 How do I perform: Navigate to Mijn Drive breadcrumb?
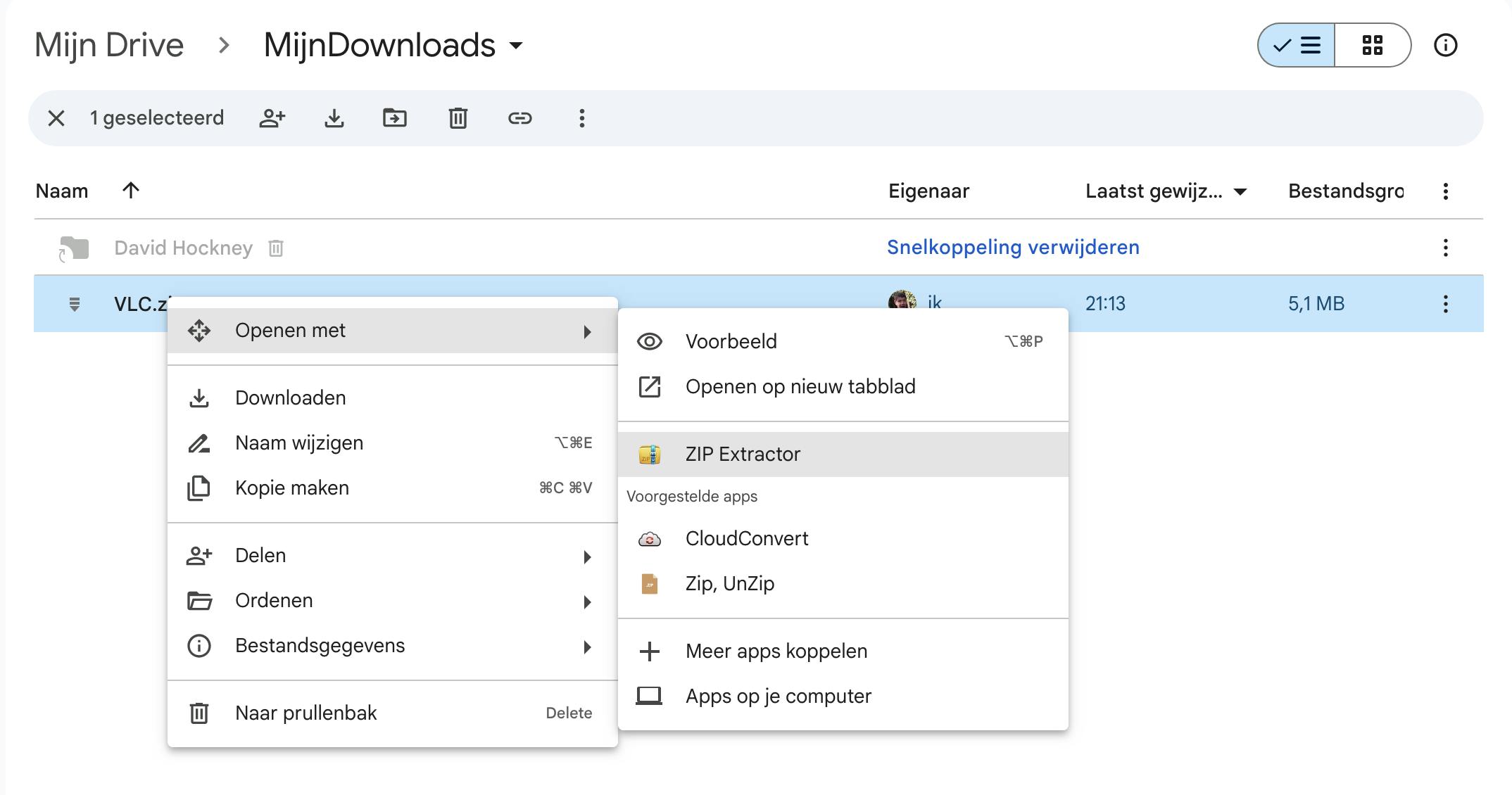pos(109,46)
